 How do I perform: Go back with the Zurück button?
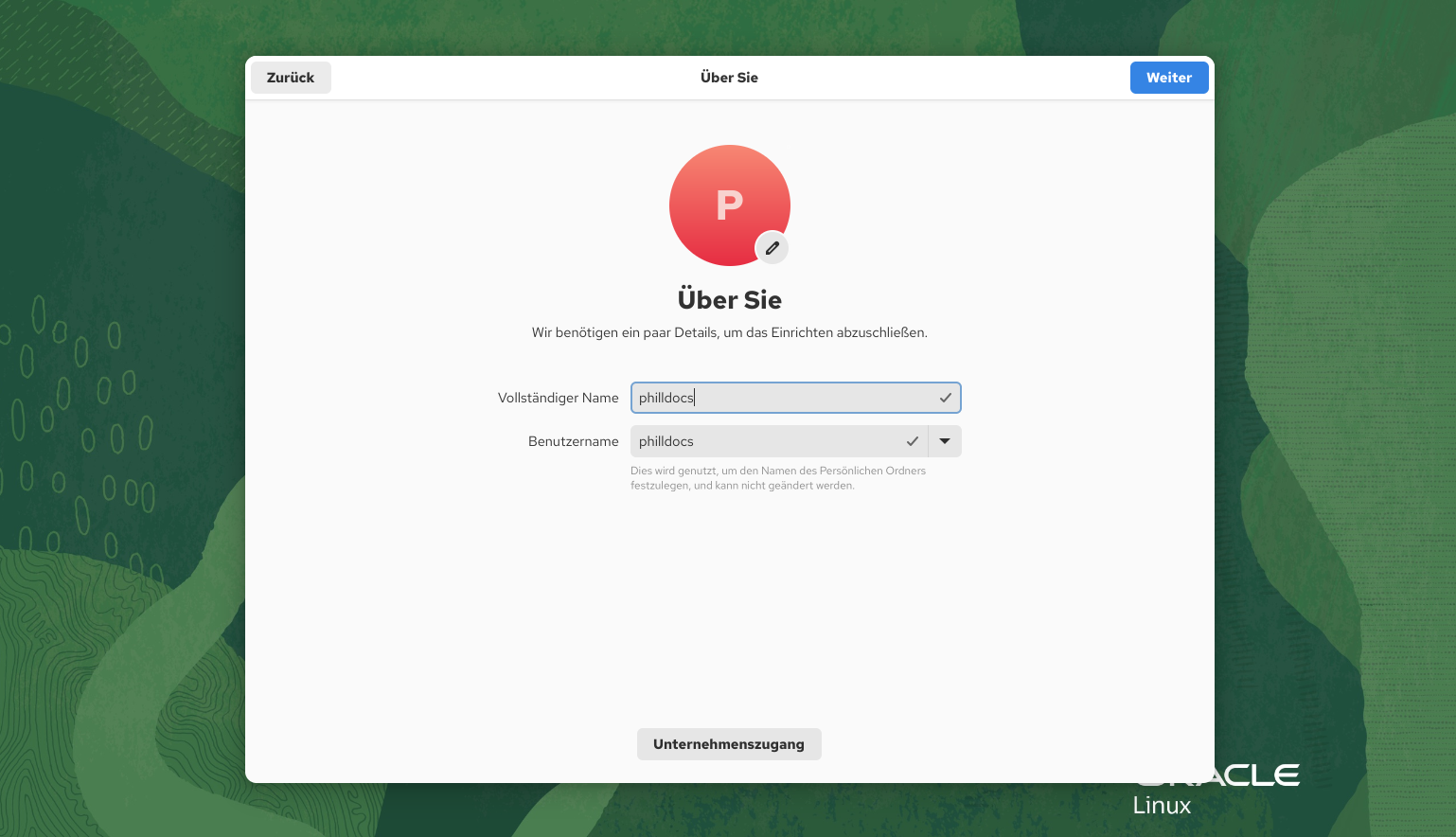pyautogui.click(x=291, y=78)
